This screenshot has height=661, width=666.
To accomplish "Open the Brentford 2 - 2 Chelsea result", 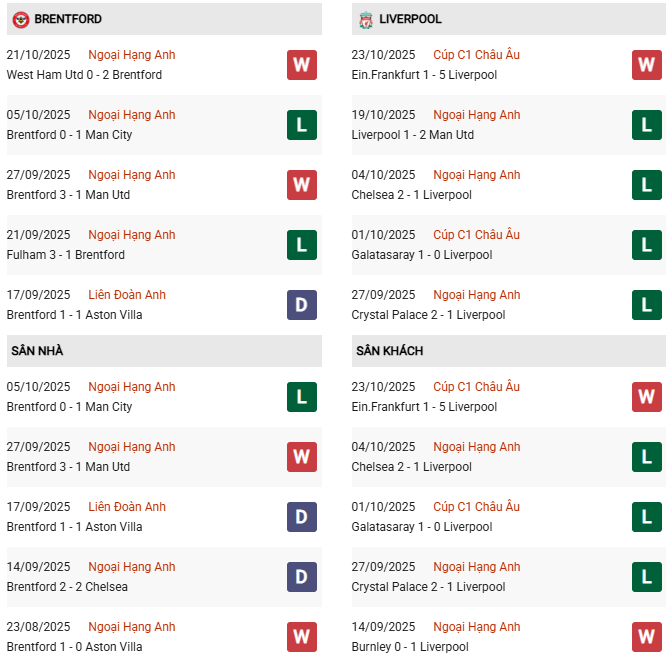I will click(67, 587).
